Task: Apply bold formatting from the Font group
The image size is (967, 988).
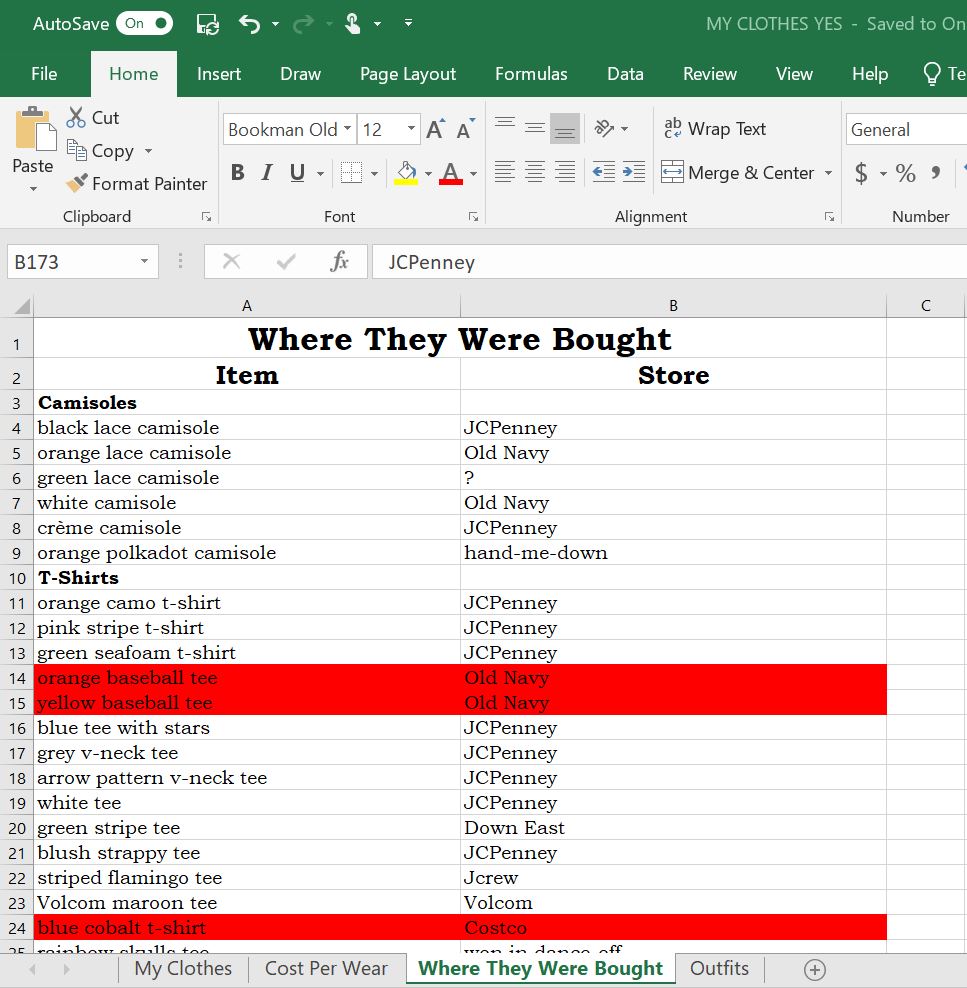Action: click(x=237, y=172)
